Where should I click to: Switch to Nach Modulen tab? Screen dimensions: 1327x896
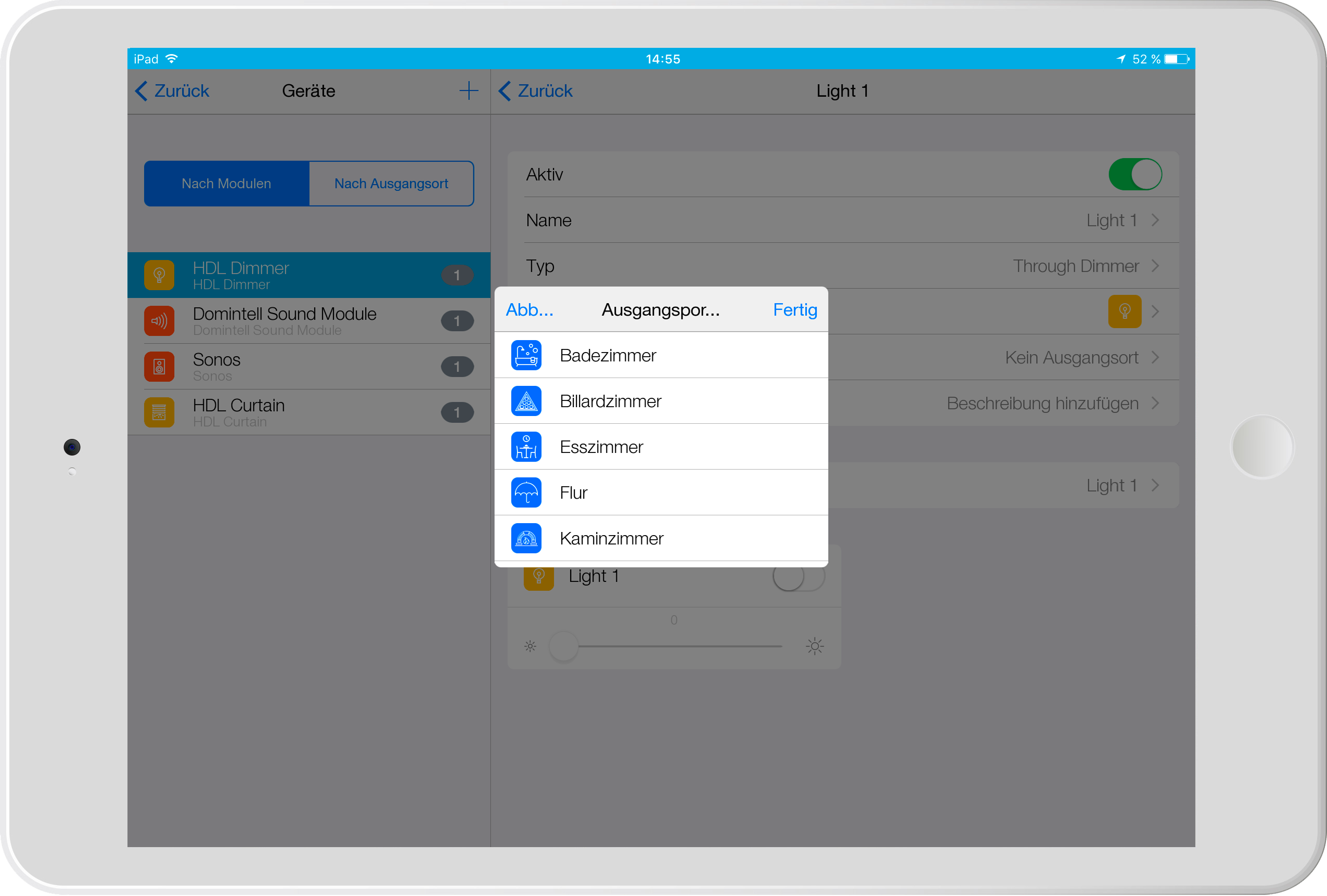pos(227,183)
